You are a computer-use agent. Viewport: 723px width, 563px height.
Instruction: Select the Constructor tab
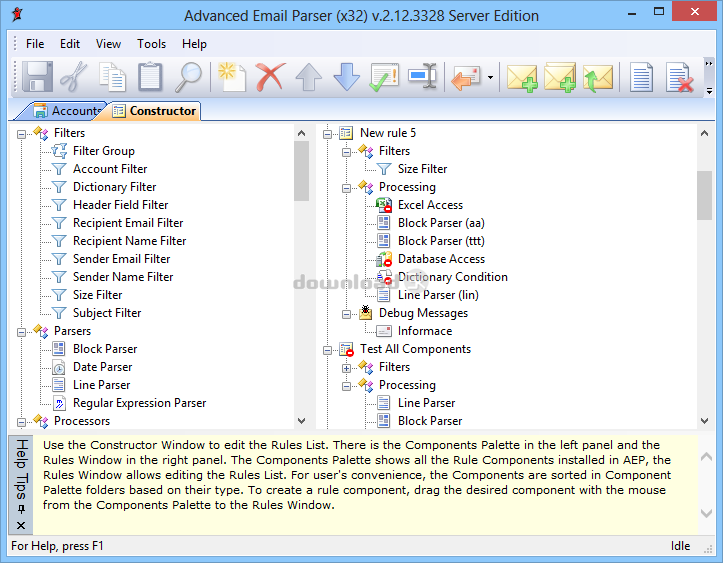tap(155, 111)
